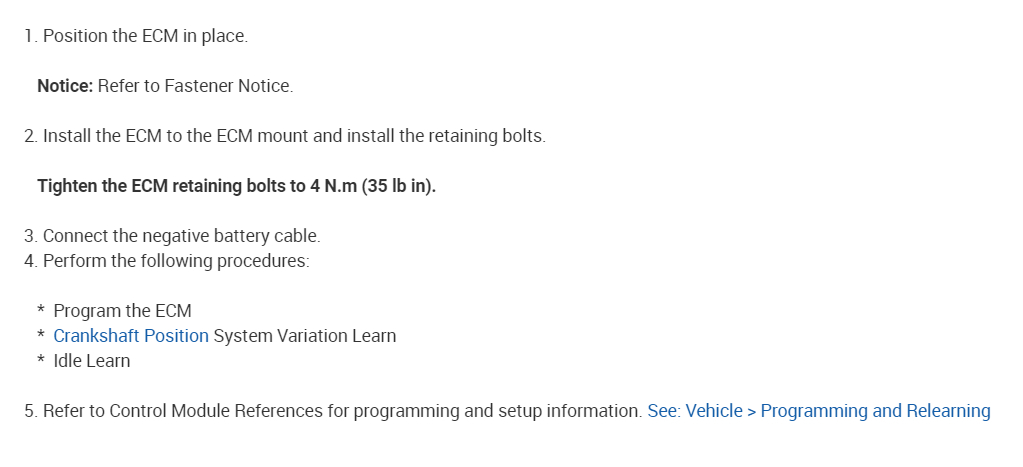
Task: Click the 'Idle Learn' bullet text
Action: point(92,361)
